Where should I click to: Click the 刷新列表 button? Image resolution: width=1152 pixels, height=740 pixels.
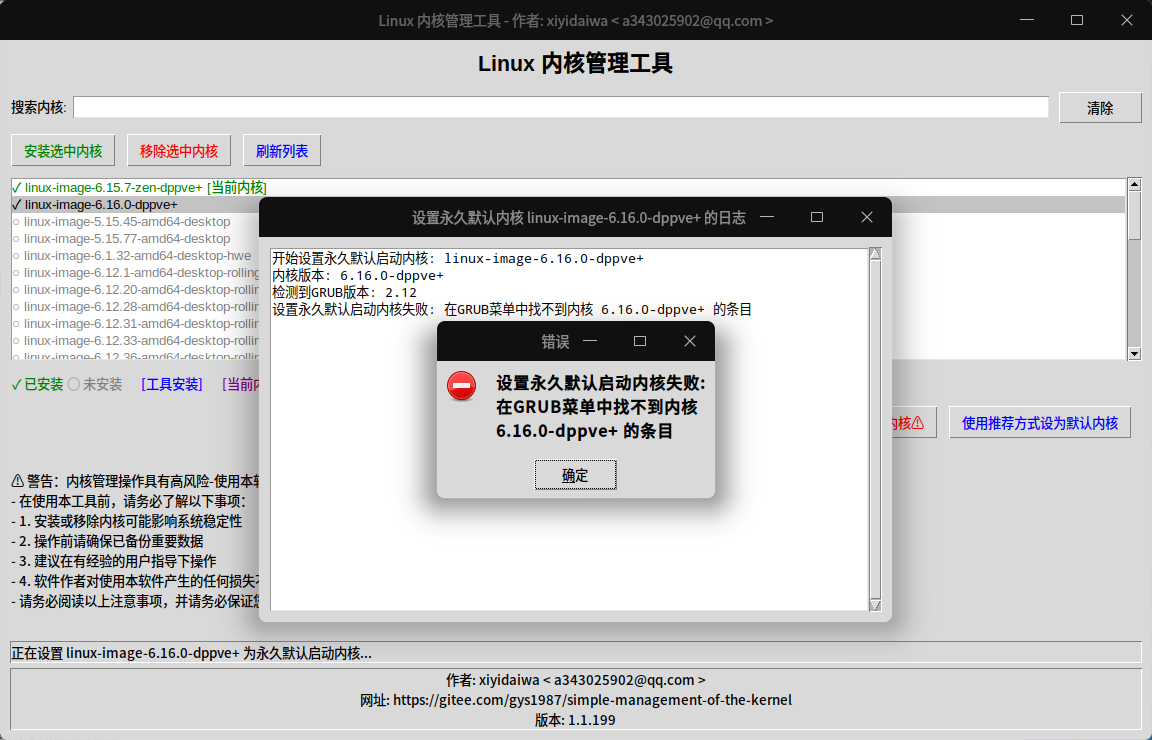pyautogui.click(x=281, y=151)
